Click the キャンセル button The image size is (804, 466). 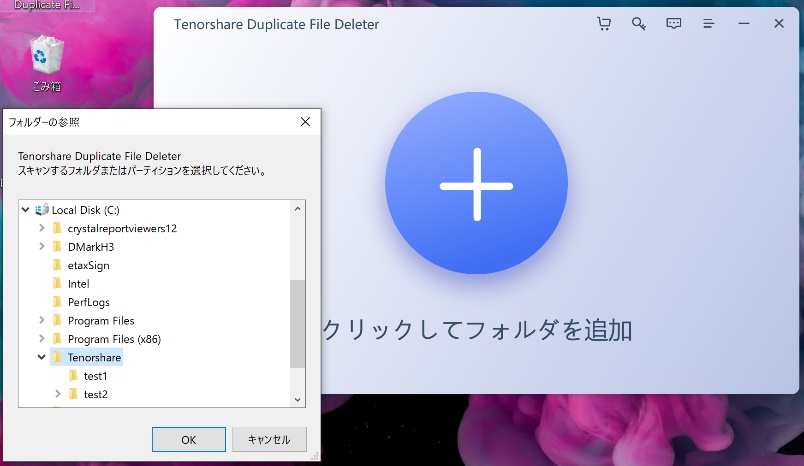(269, 439)
